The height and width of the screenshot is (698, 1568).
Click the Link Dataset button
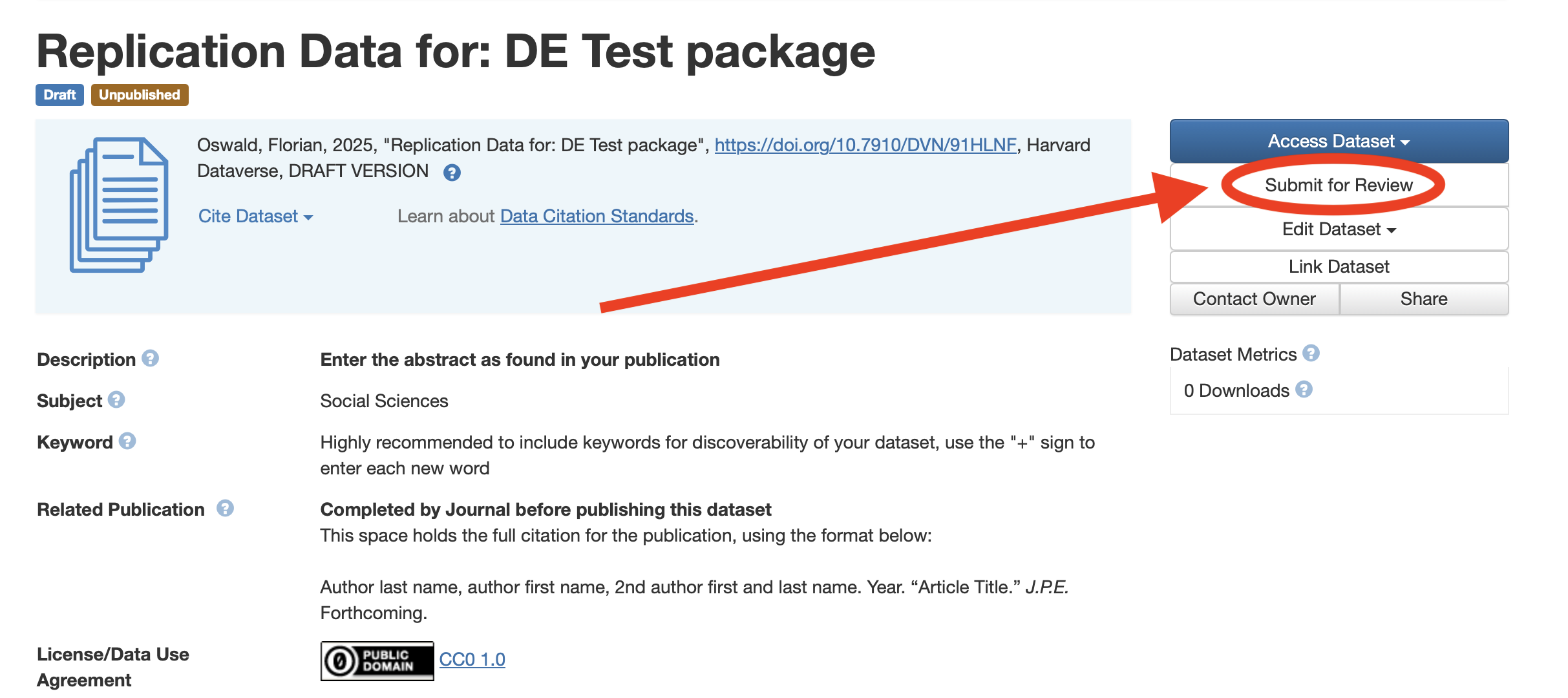[1339, 266]
